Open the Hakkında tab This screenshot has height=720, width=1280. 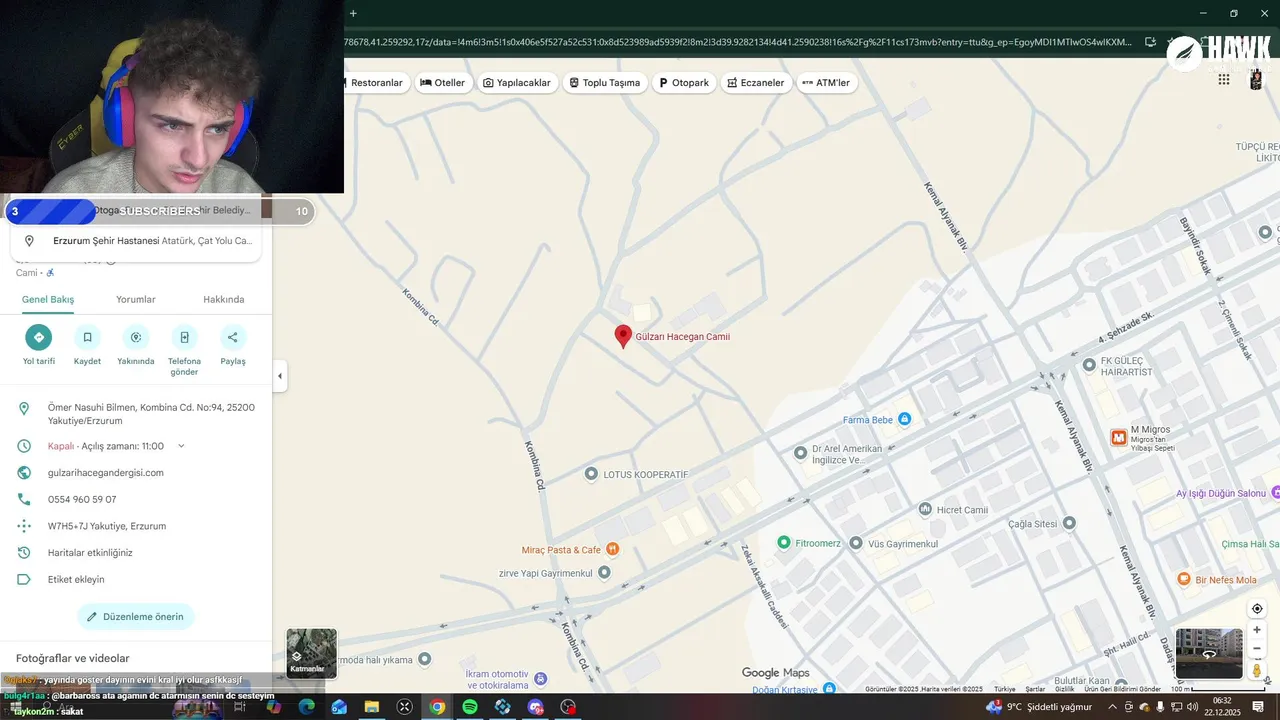click(x=224, y=299)
